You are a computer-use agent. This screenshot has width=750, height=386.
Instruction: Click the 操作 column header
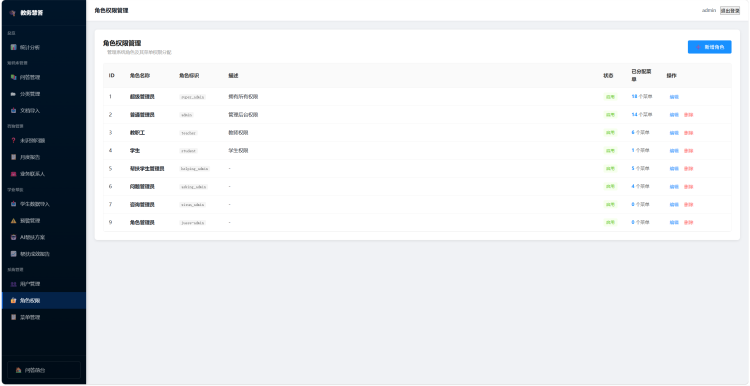point(672,76)
